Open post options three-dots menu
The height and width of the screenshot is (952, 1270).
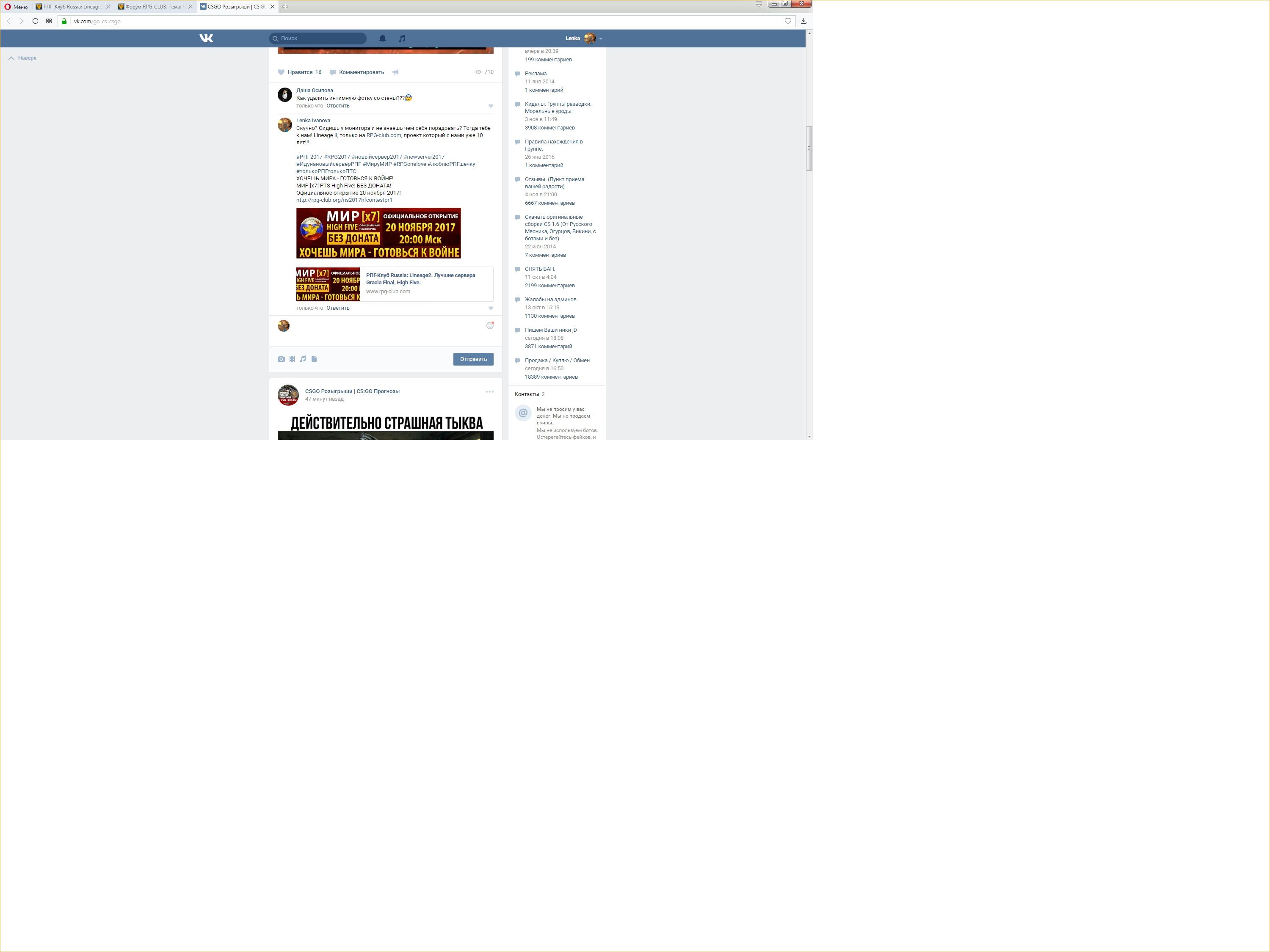(x=489, y=392)
